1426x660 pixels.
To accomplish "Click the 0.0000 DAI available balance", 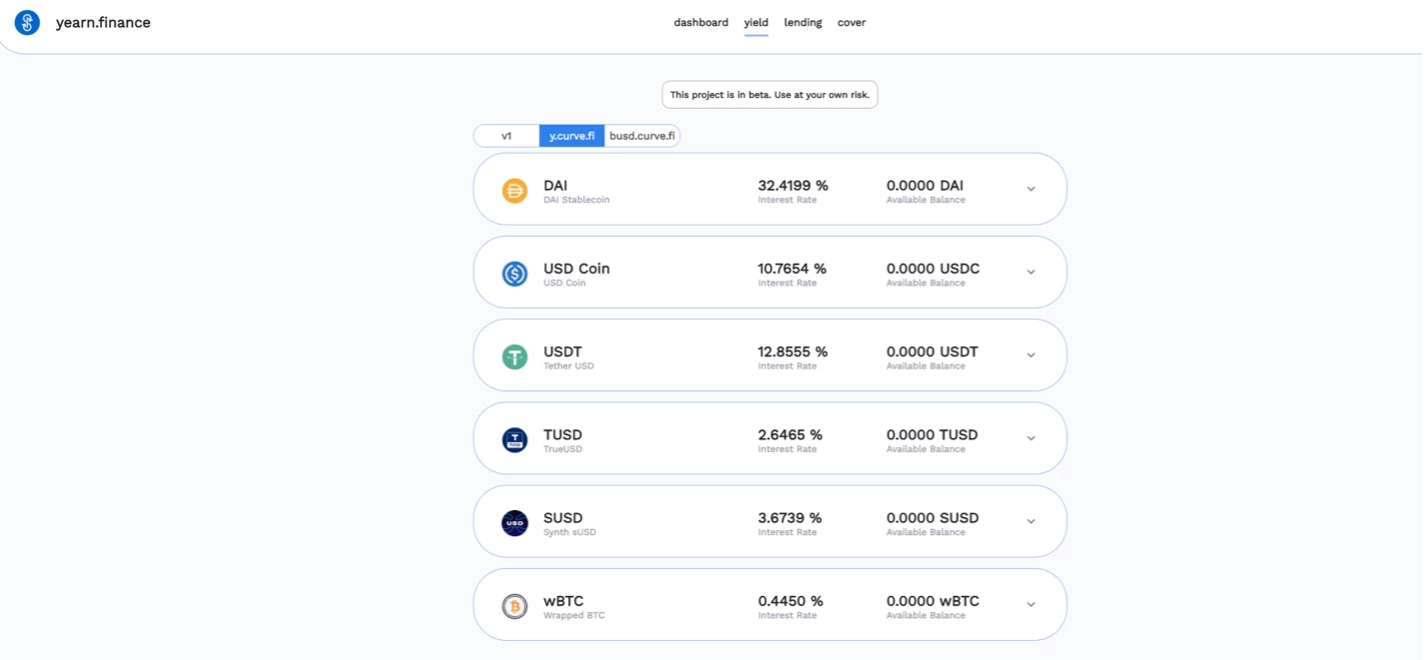I will [925, 185].
